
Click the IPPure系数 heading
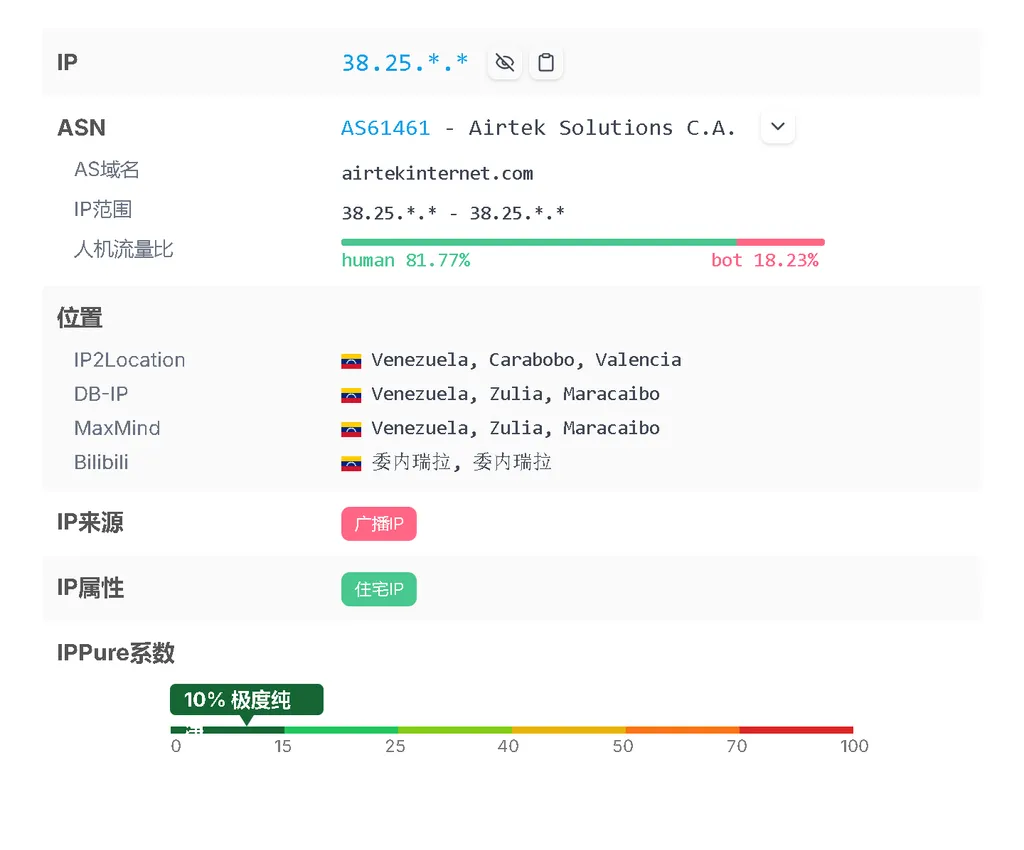point(116,653)
